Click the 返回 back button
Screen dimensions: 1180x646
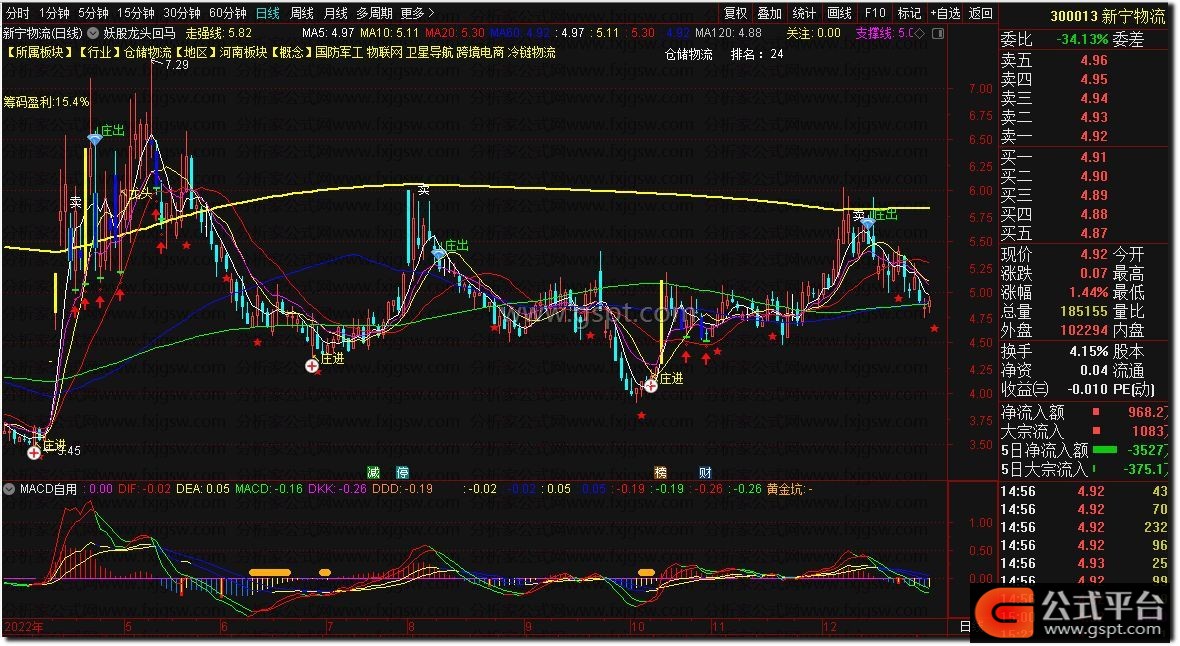(x=981, y=13)
